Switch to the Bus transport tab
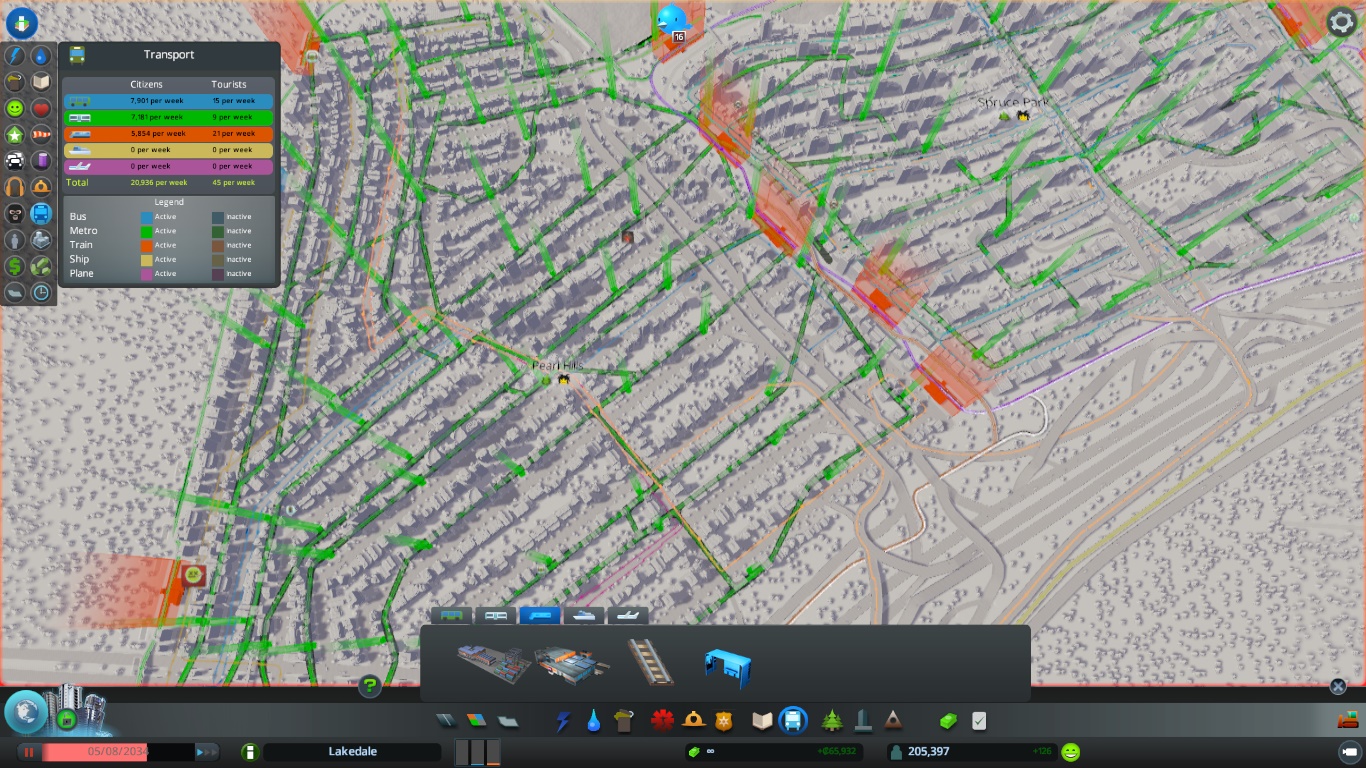Image resolution: width=1366 pixels, height=768 pixels. [x=451, y=616]
